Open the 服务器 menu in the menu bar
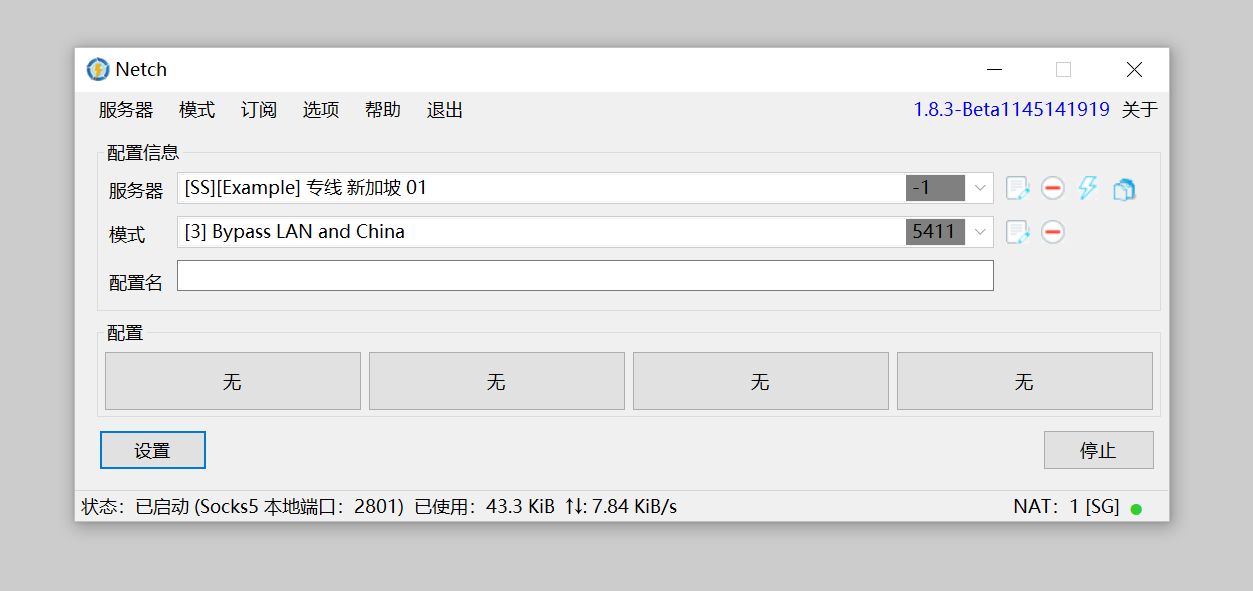 coord(126,110)
